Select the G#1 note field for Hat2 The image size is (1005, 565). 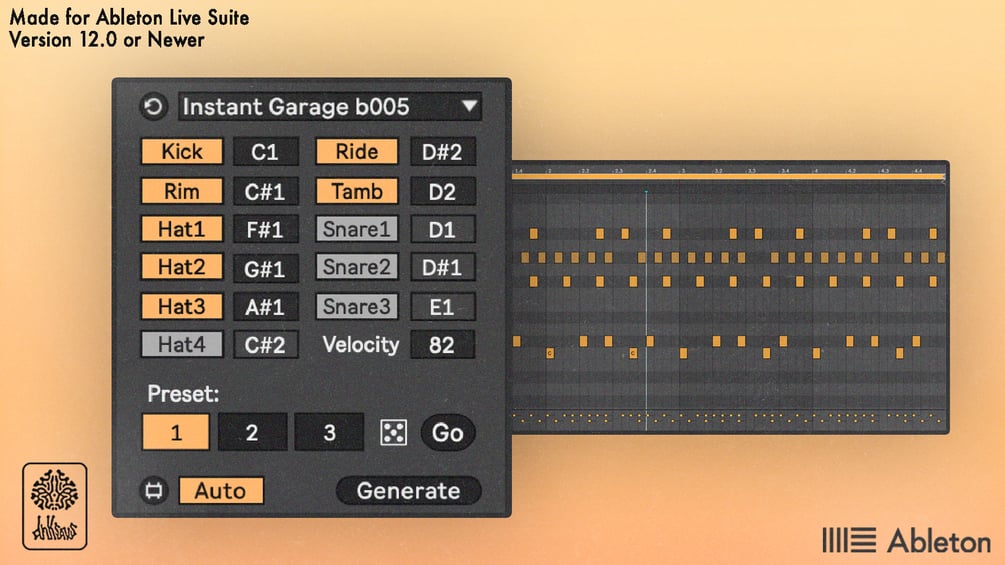(265, 268)
